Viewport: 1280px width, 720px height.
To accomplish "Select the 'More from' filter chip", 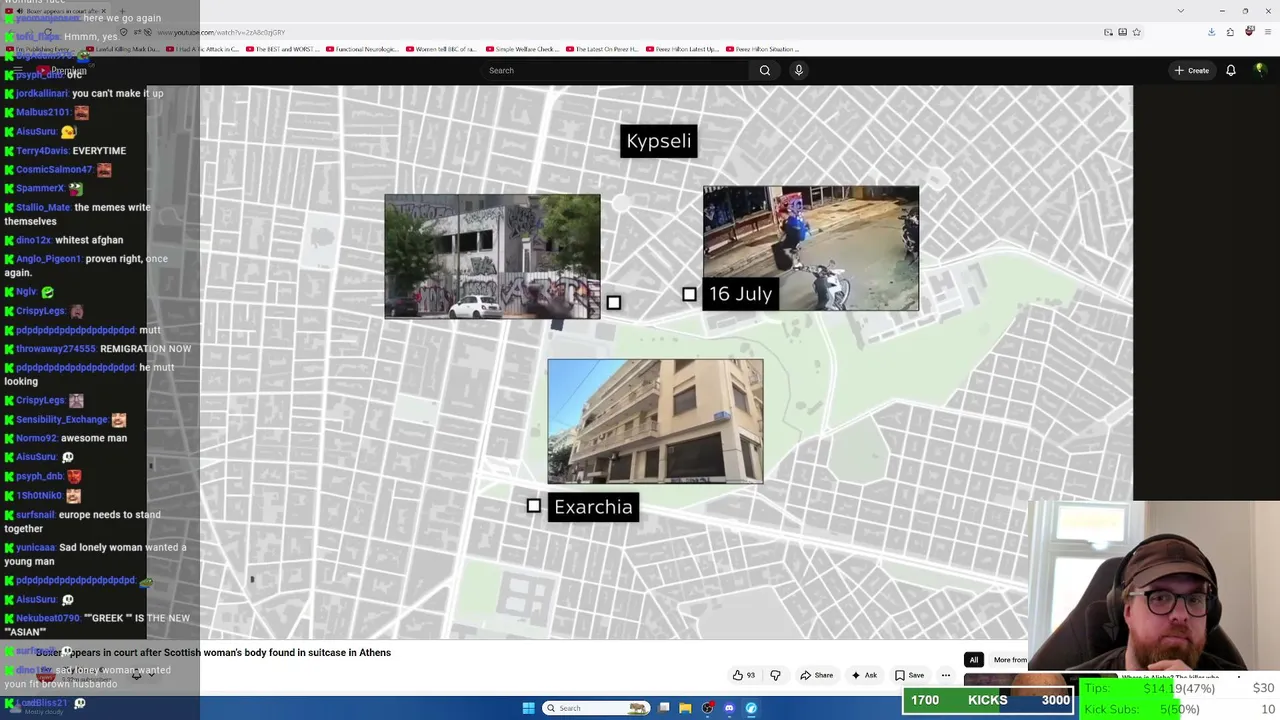I will 1010,660.
